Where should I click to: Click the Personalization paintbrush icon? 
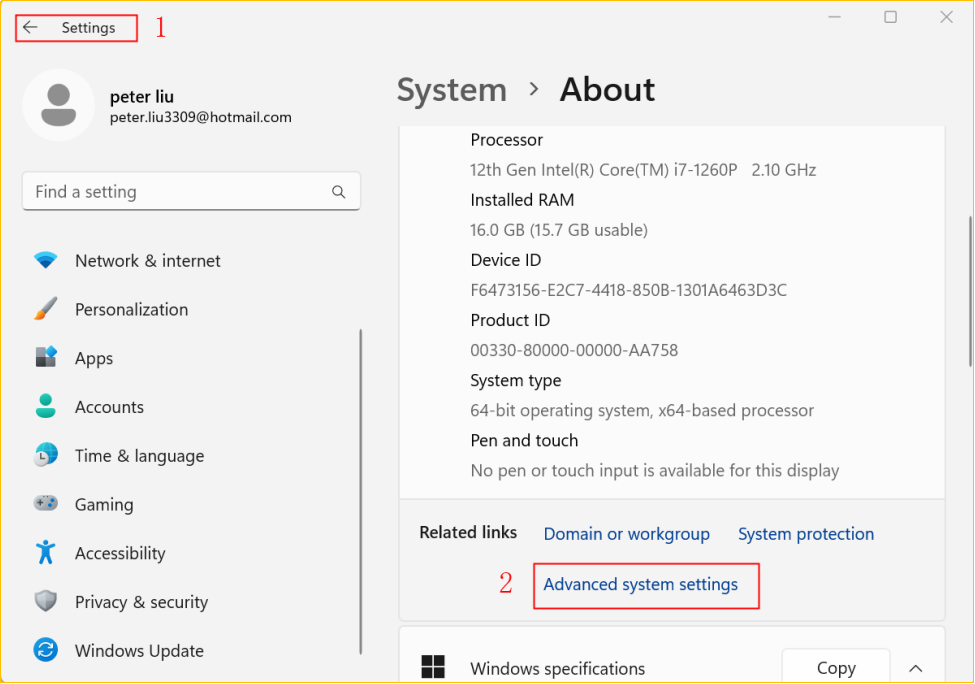[46, 310]
